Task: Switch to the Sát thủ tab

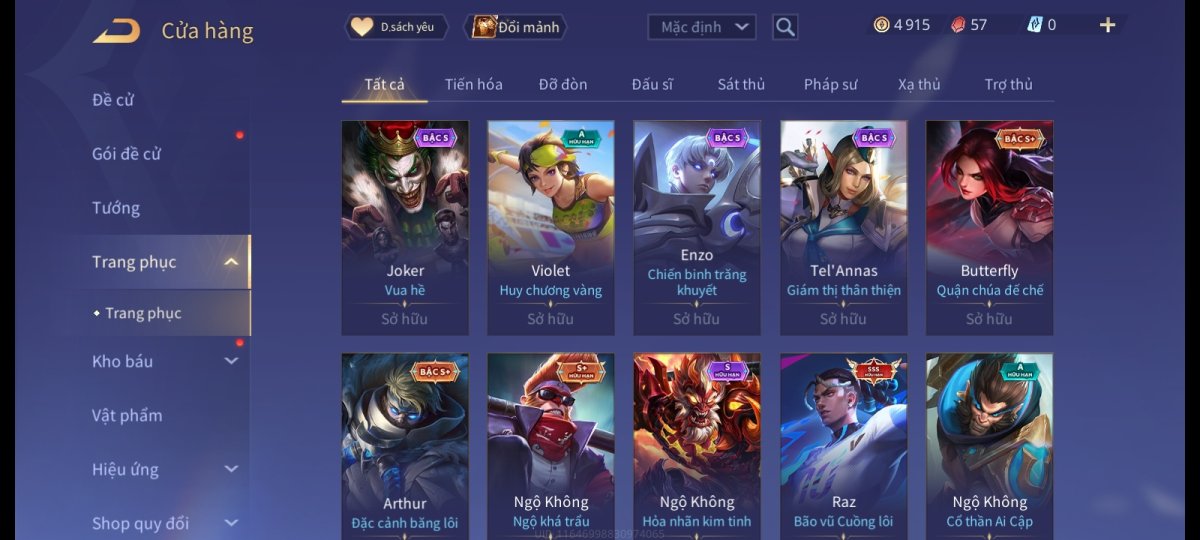Action: [x=741, y=84]
